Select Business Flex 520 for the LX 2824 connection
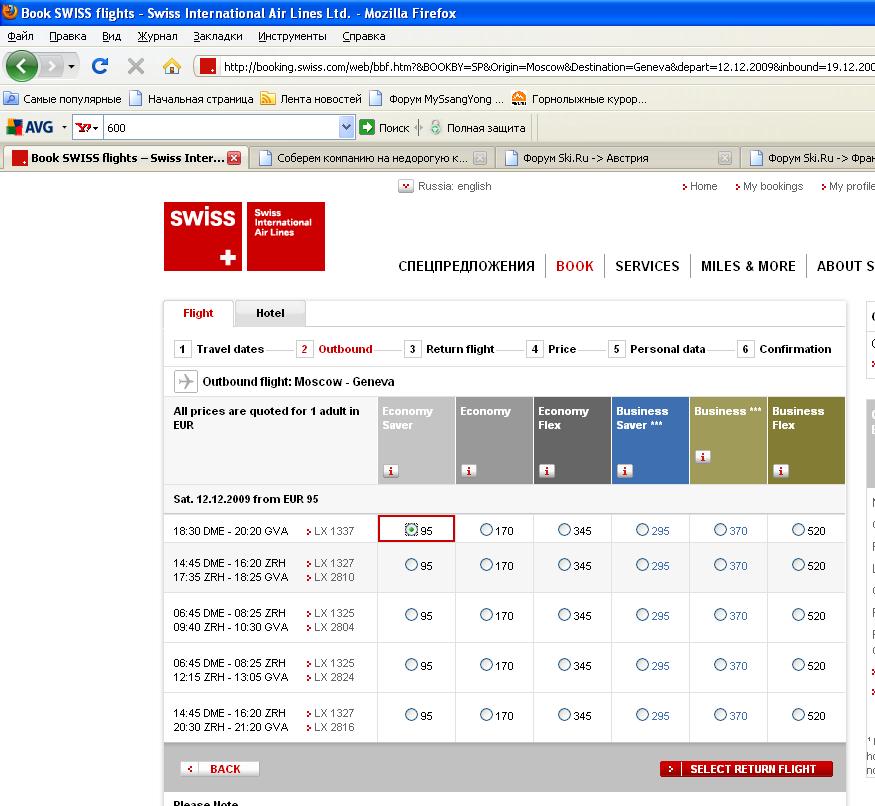This screenshot has width=875, height=806. coord(799,664)
